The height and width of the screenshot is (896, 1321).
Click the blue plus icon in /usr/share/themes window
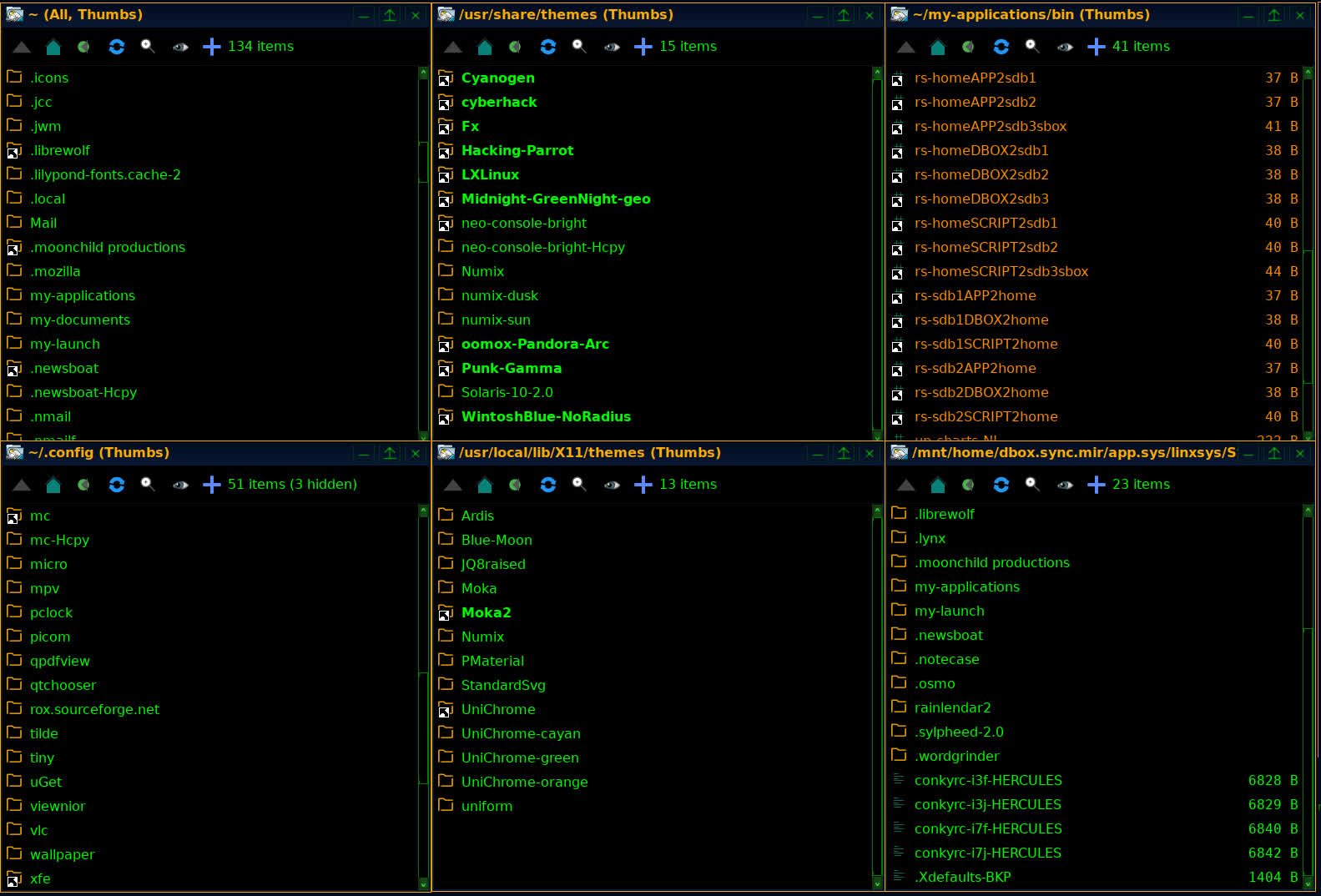pyautogui.click(x=643, y=47)
